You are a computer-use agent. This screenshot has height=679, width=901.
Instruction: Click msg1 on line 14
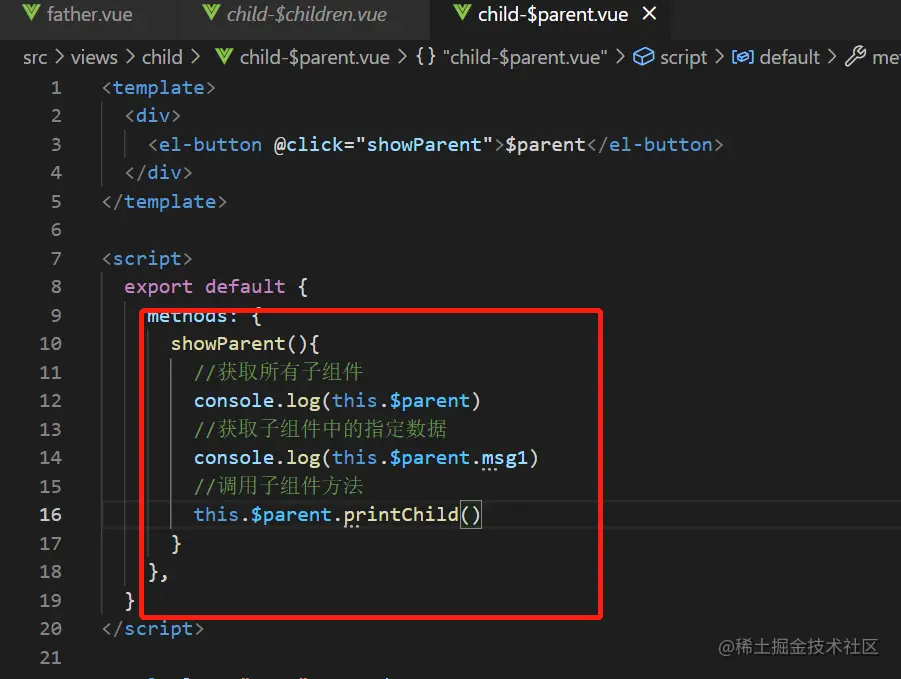point(504,458)
